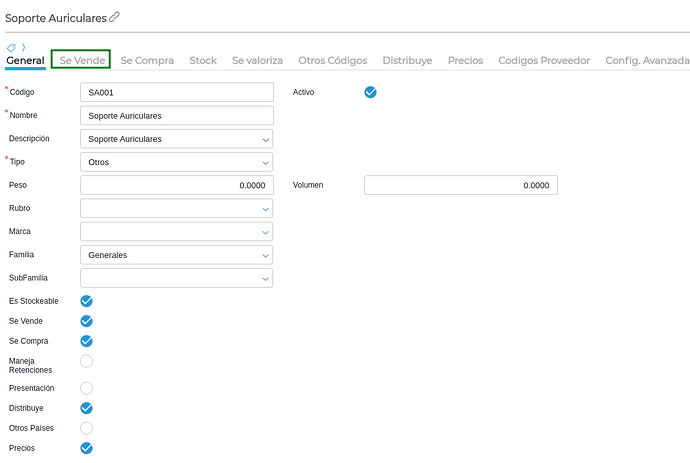The height and width of the screenshot is (463, 690).
Task: Open the Rubro dropdown
Action: click(x=176, y=209)
